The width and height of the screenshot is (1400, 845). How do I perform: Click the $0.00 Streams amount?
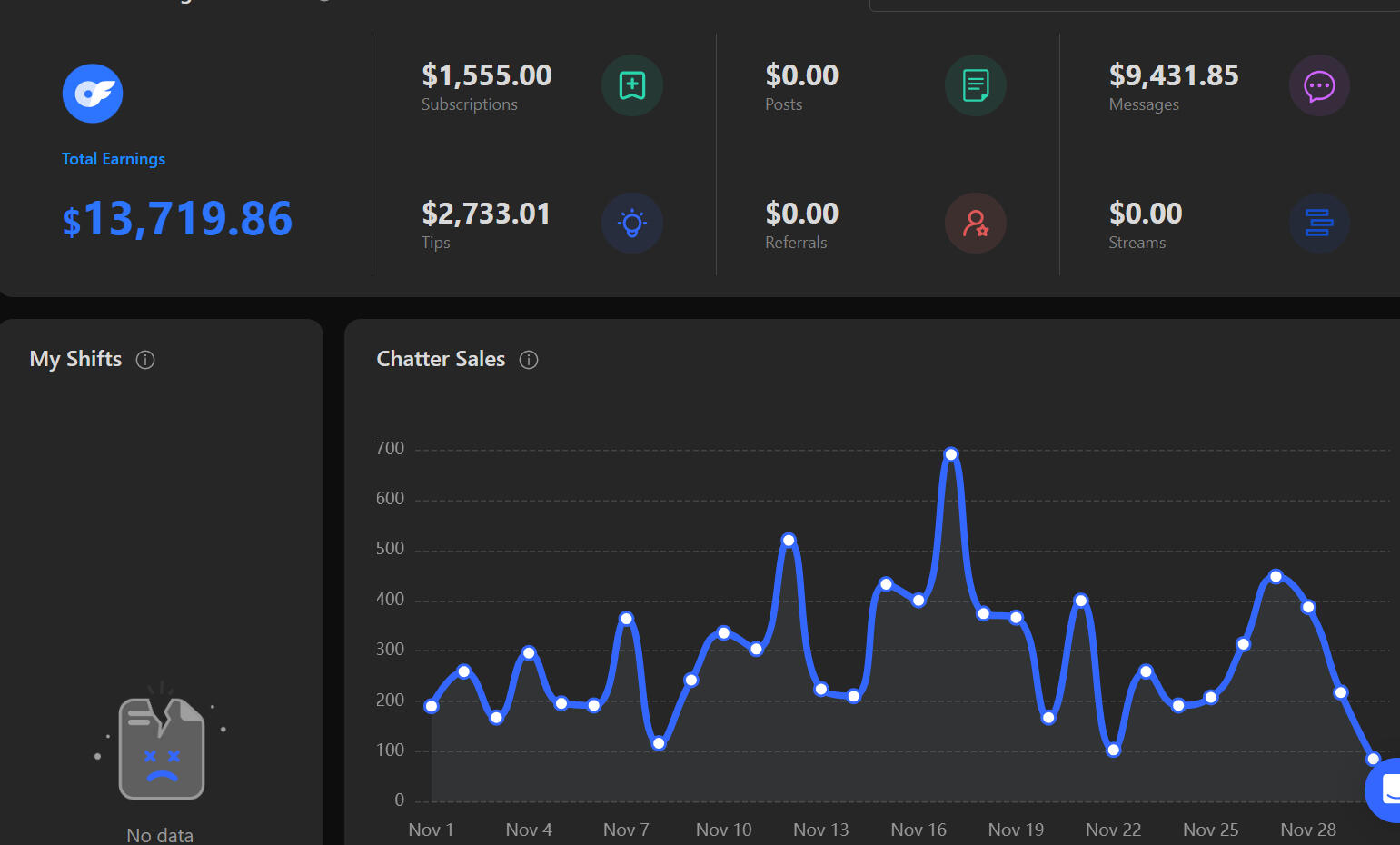pos(1146,214)
